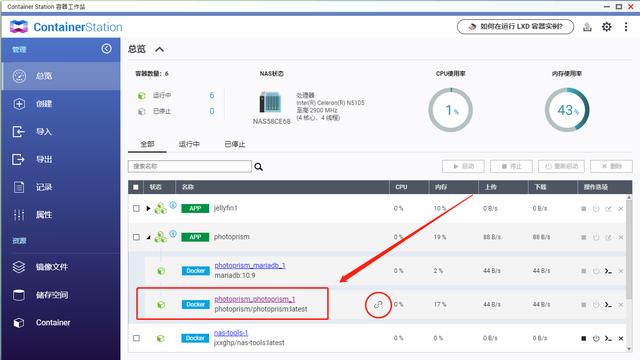Image resolution: width=640 pixels, height=360 pixels.
Task: Switch to the 运行中 (running) tab
Action: (189, 144)
